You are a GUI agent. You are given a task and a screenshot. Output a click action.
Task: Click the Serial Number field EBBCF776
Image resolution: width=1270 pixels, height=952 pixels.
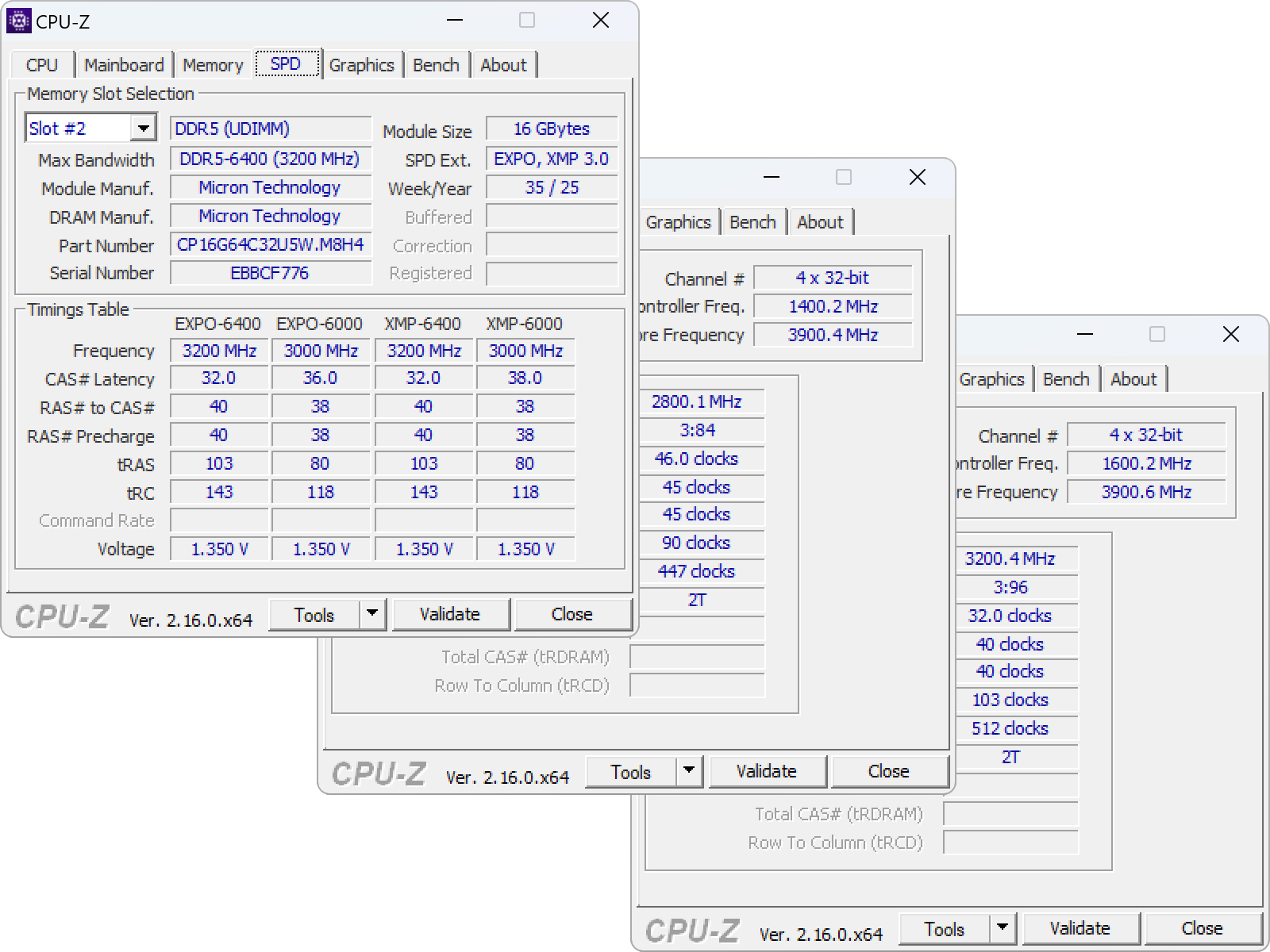click(x=270, y=274)
